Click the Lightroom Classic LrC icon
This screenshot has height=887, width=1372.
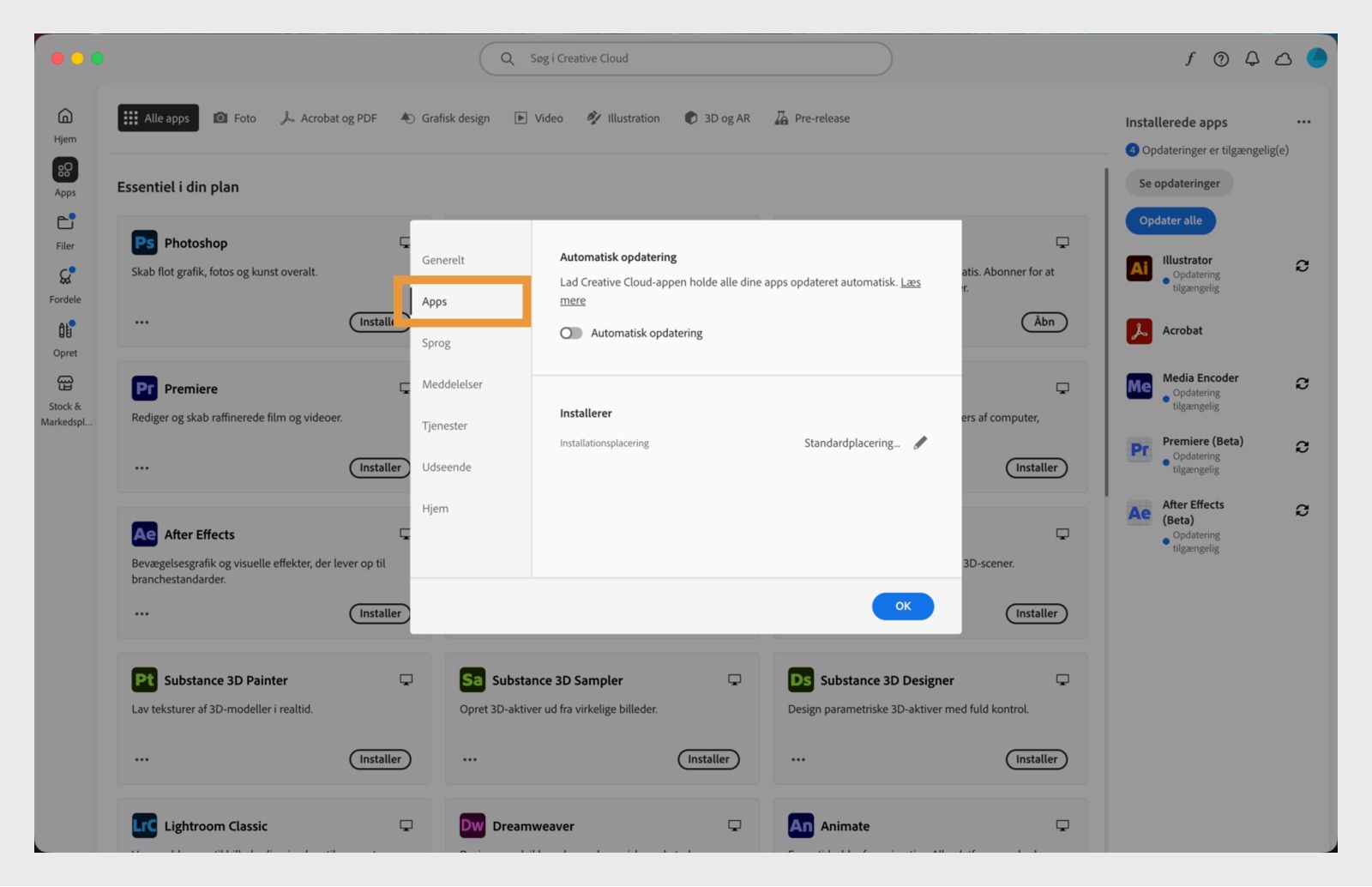click(x=144, y=825)
